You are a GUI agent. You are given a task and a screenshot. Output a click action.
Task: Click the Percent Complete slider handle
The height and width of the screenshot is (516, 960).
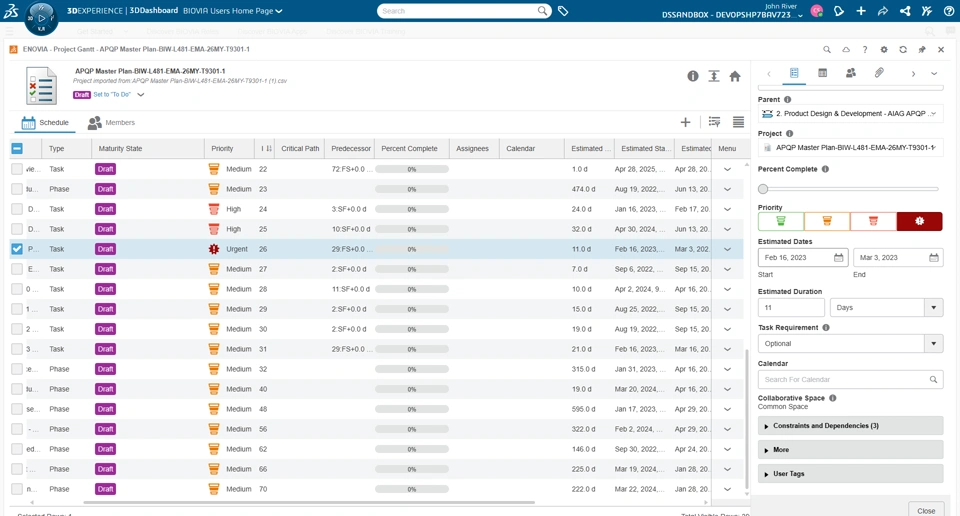click(x=763, y=189)
